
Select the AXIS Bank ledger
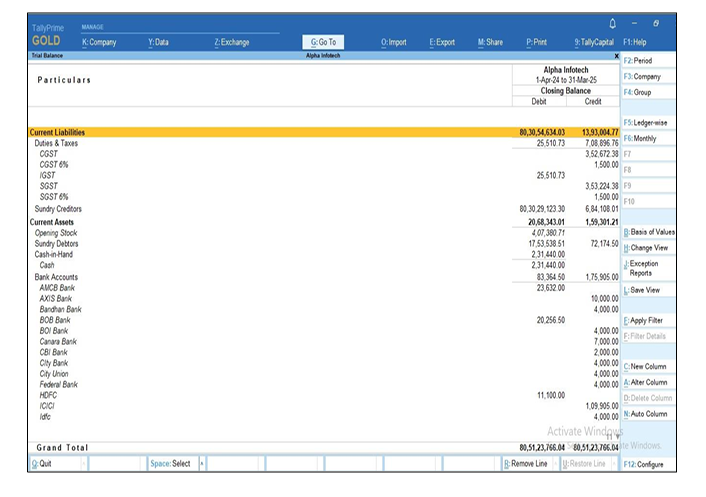coord(324,298)
